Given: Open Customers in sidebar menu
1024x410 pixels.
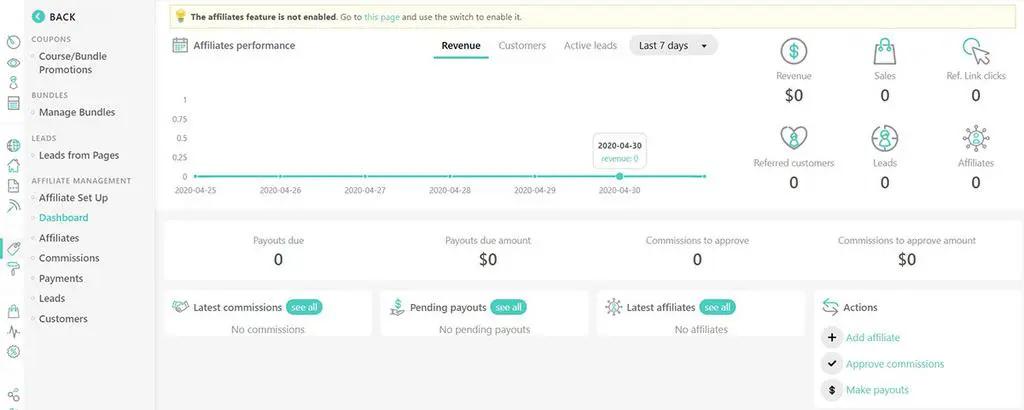Looking at the screenshot, I should tap(63, 319).
